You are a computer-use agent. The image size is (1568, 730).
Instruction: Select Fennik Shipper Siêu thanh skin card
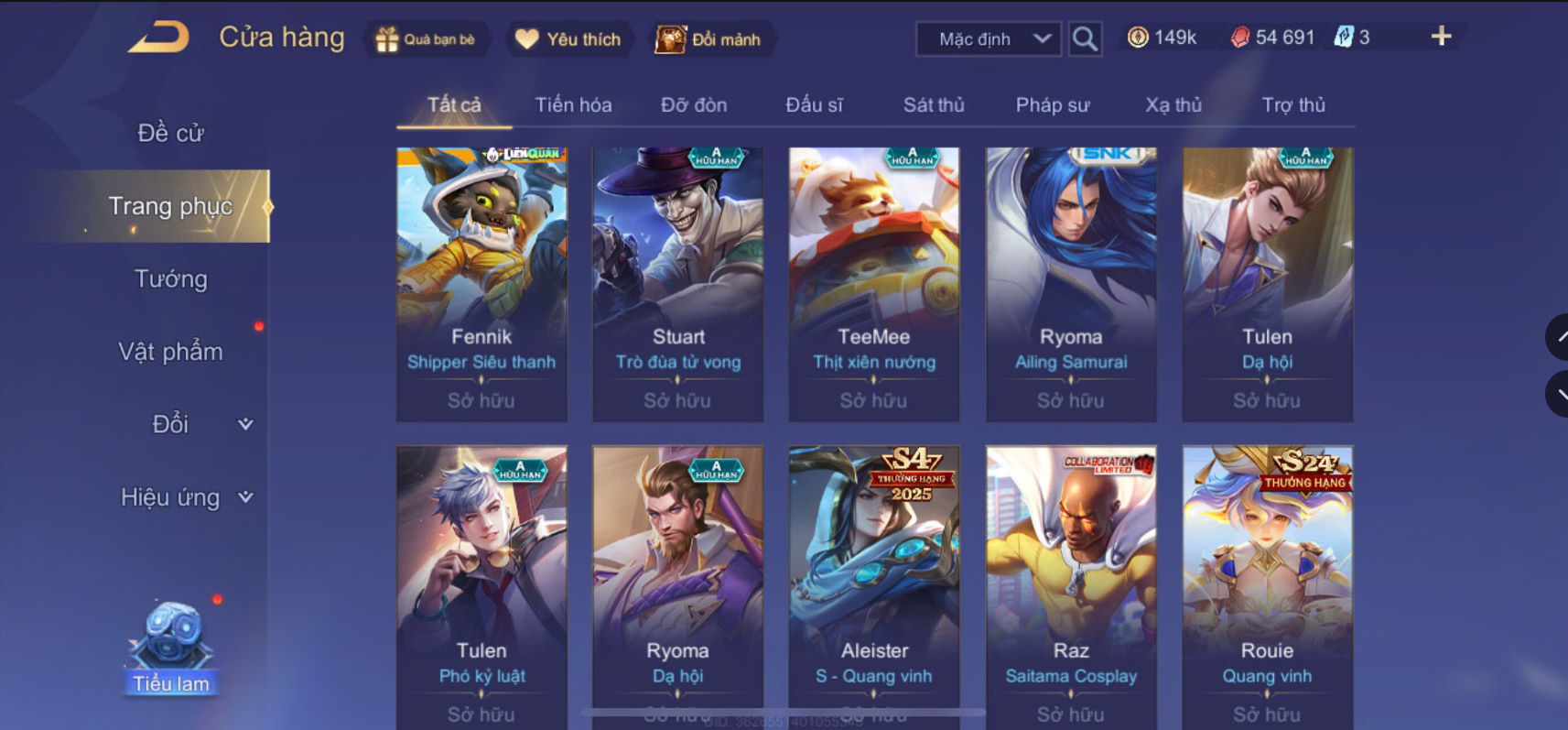point(481,284)
